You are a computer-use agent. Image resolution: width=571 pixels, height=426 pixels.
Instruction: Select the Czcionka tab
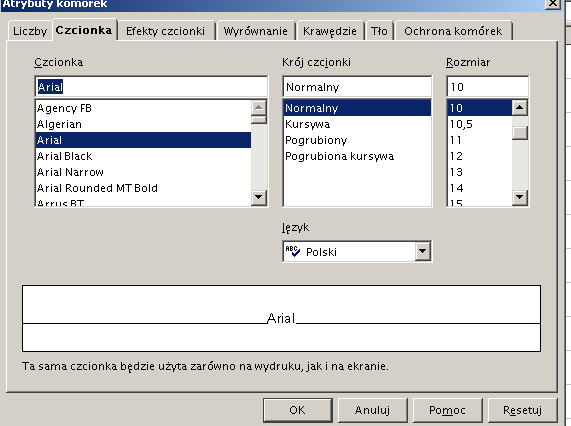point(84,30)
